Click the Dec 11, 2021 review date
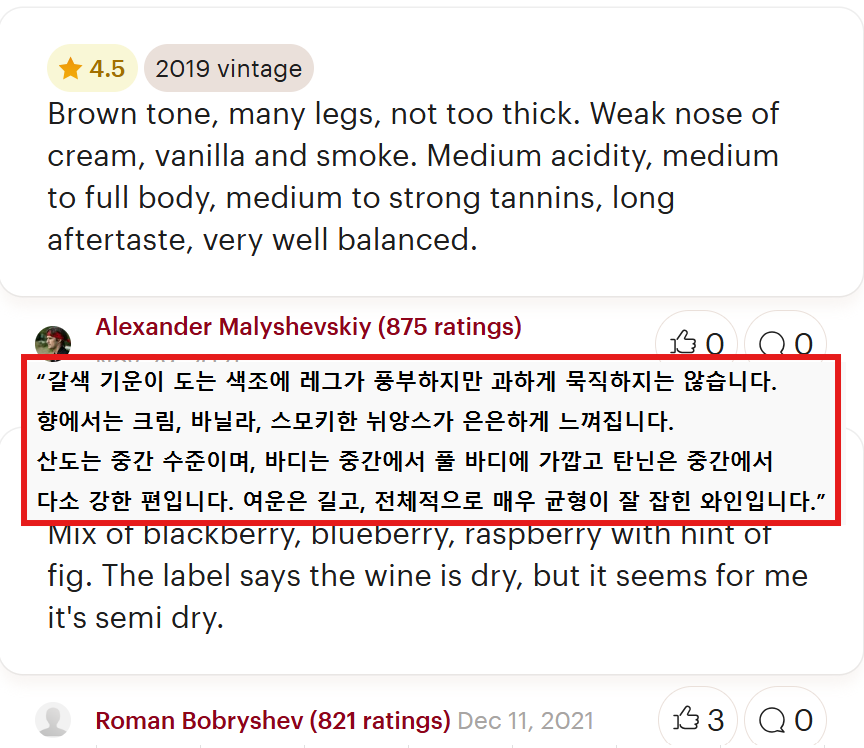864x748 pixels. click(525, 721)
